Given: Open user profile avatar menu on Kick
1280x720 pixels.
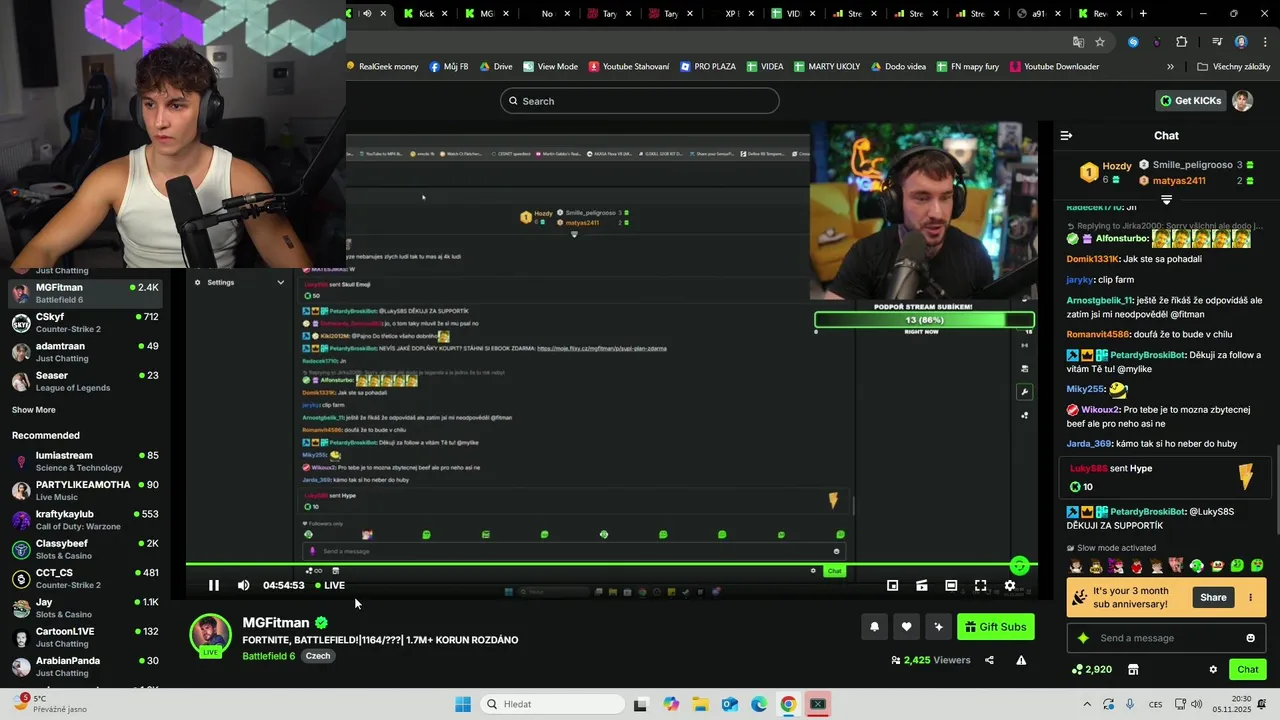Looking at the screenshot, I should coord(1242,101).
